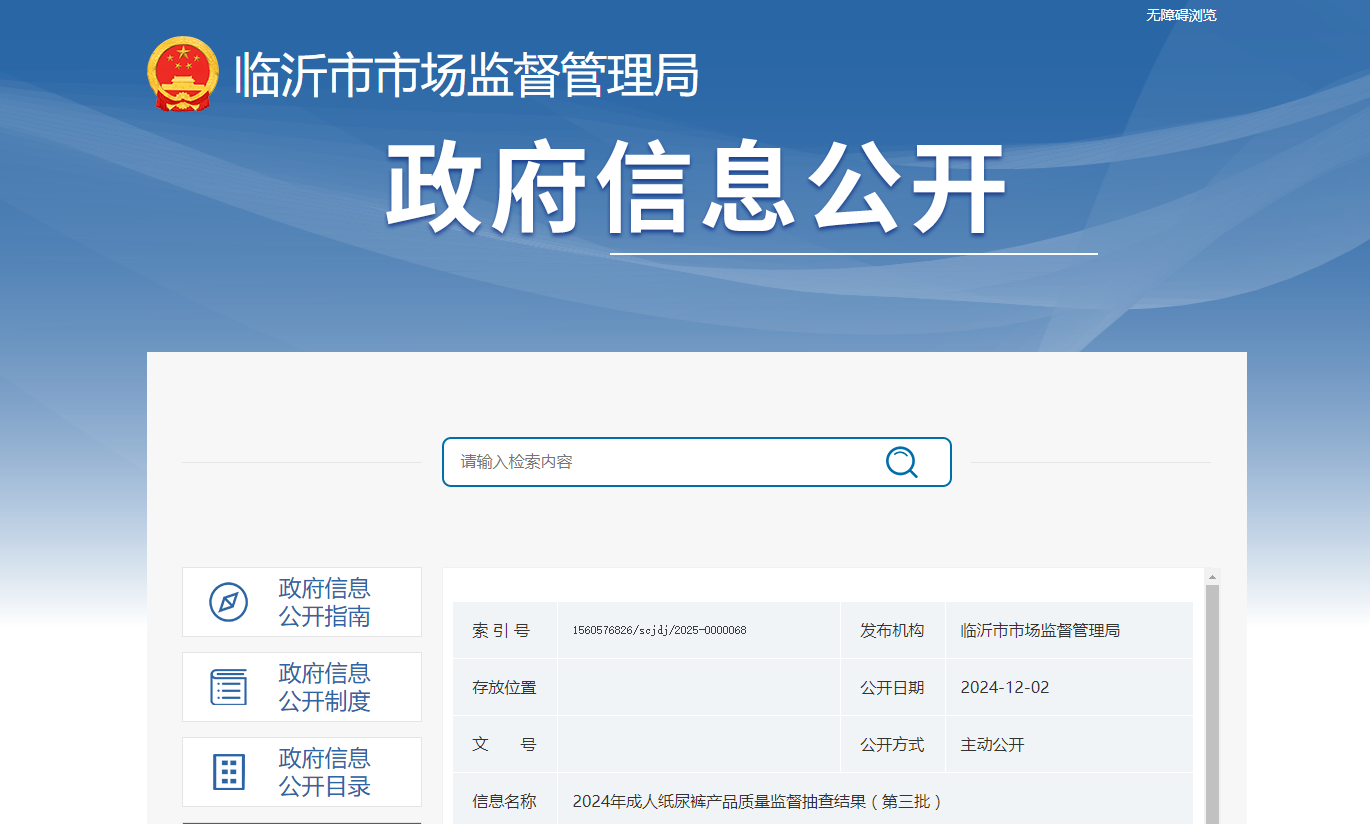Click the 临沂市市场监督管理局 site title
Screen dimensions: 1370x824
click(x=466, y=75)
